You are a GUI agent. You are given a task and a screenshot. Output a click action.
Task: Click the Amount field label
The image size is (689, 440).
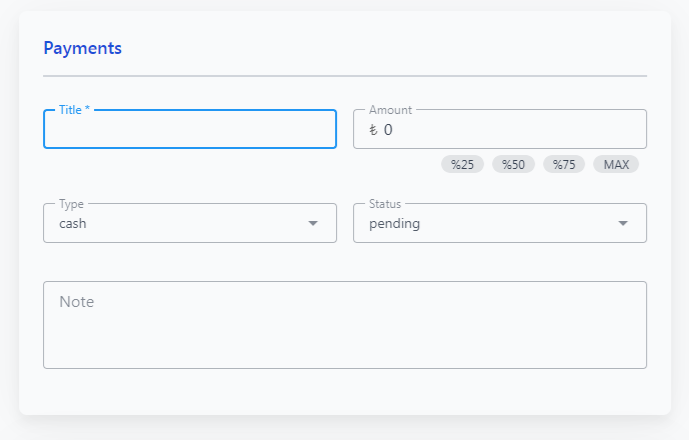390,110
